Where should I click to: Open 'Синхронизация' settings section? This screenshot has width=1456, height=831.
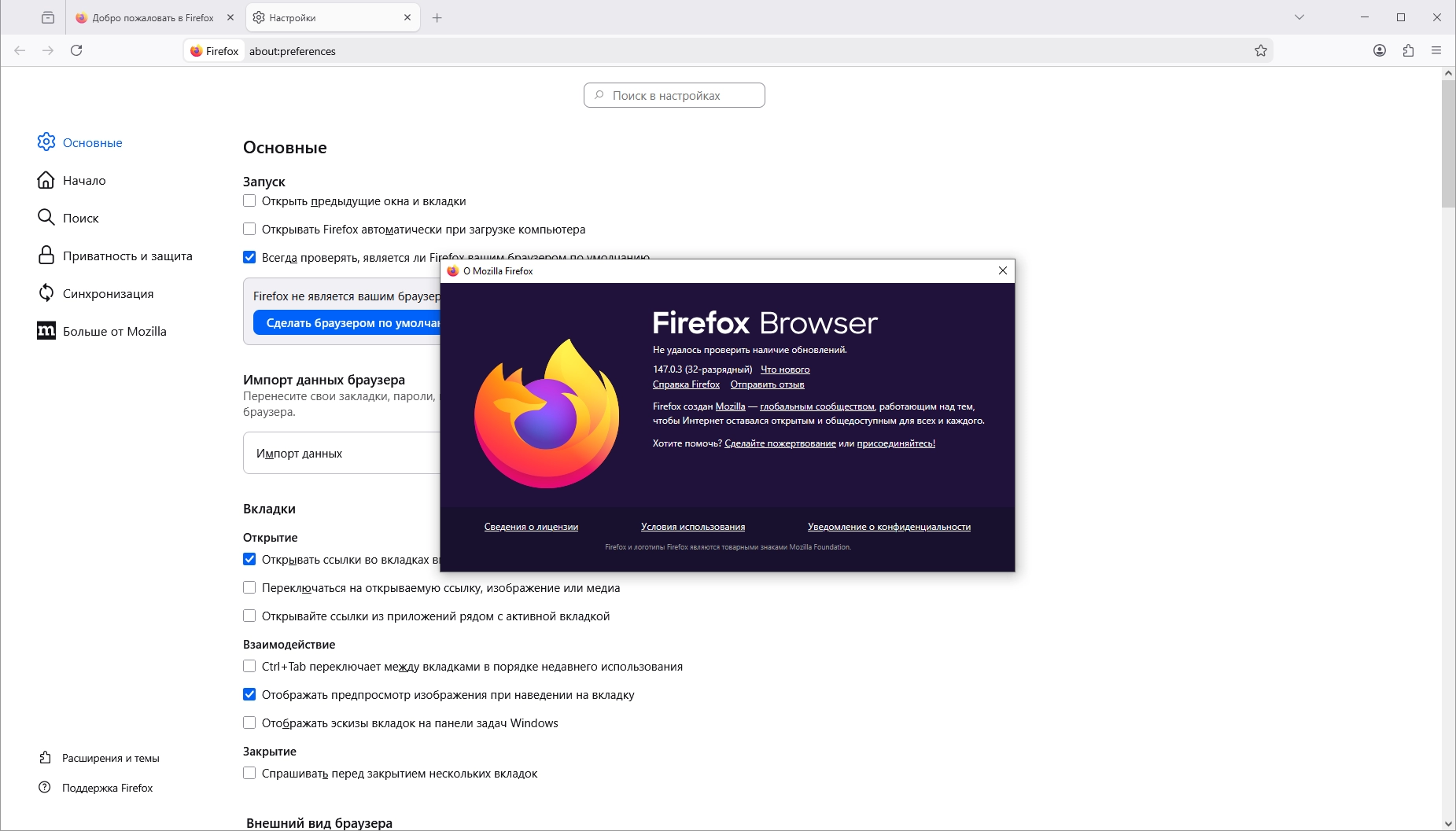(x=108, y=293)
